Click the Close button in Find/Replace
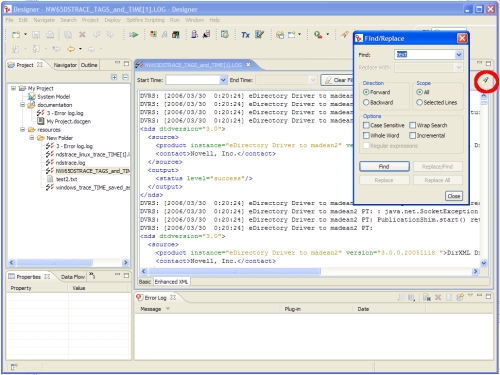This screenshot has height=375, width=500. pyautogui.click(x=454, y=196)
